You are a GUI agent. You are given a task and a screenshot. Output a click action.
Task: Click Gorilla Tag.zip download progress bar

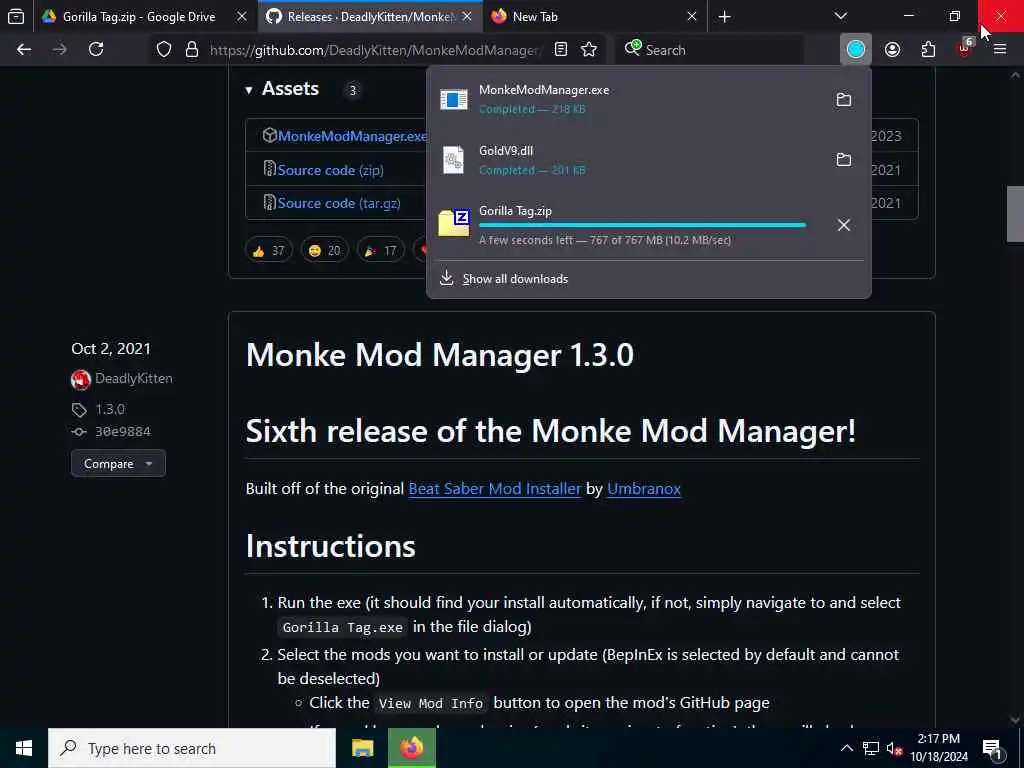pos(643,225)
